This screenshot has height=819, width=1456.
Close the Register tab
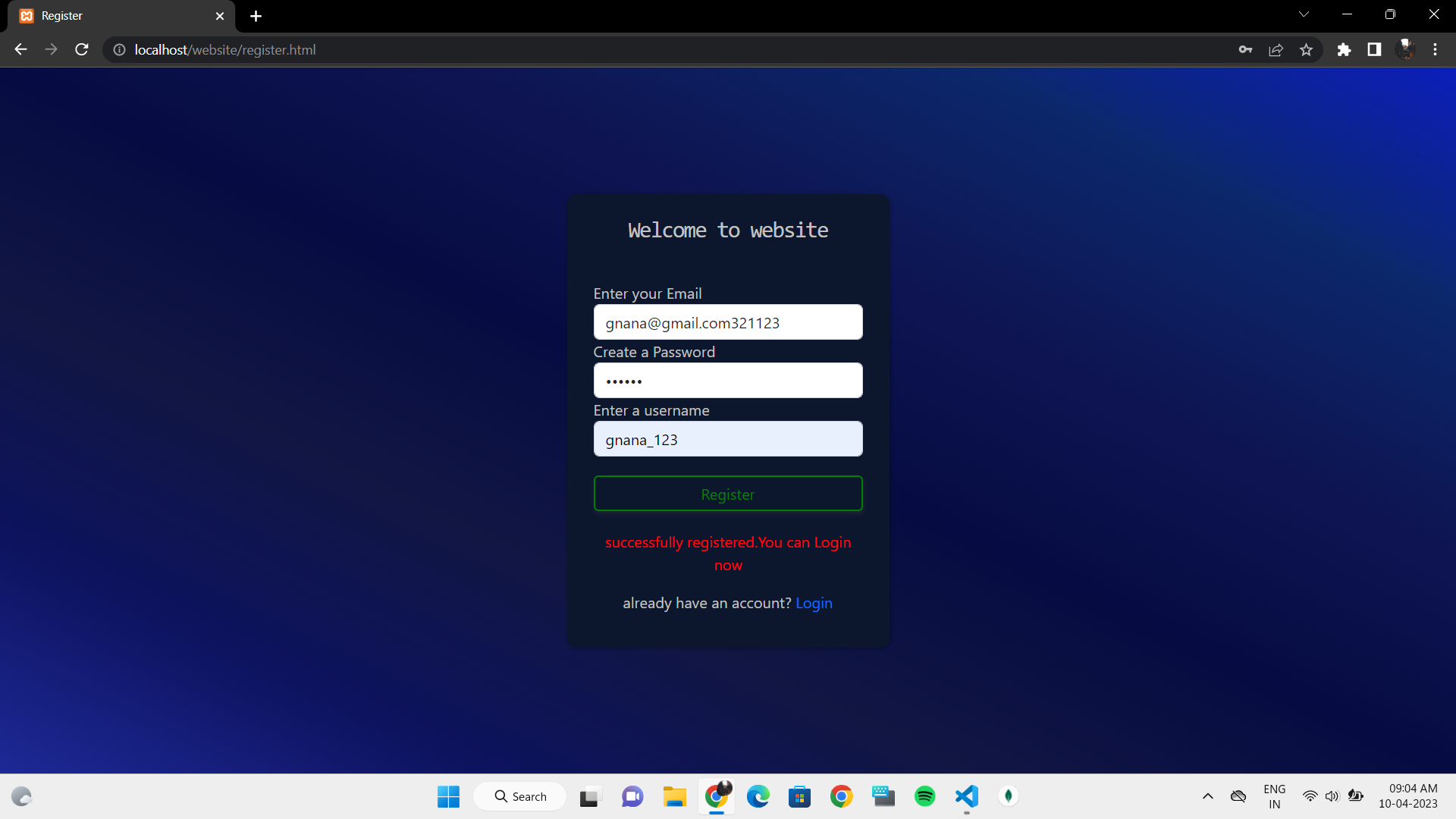tap(220, 16)
